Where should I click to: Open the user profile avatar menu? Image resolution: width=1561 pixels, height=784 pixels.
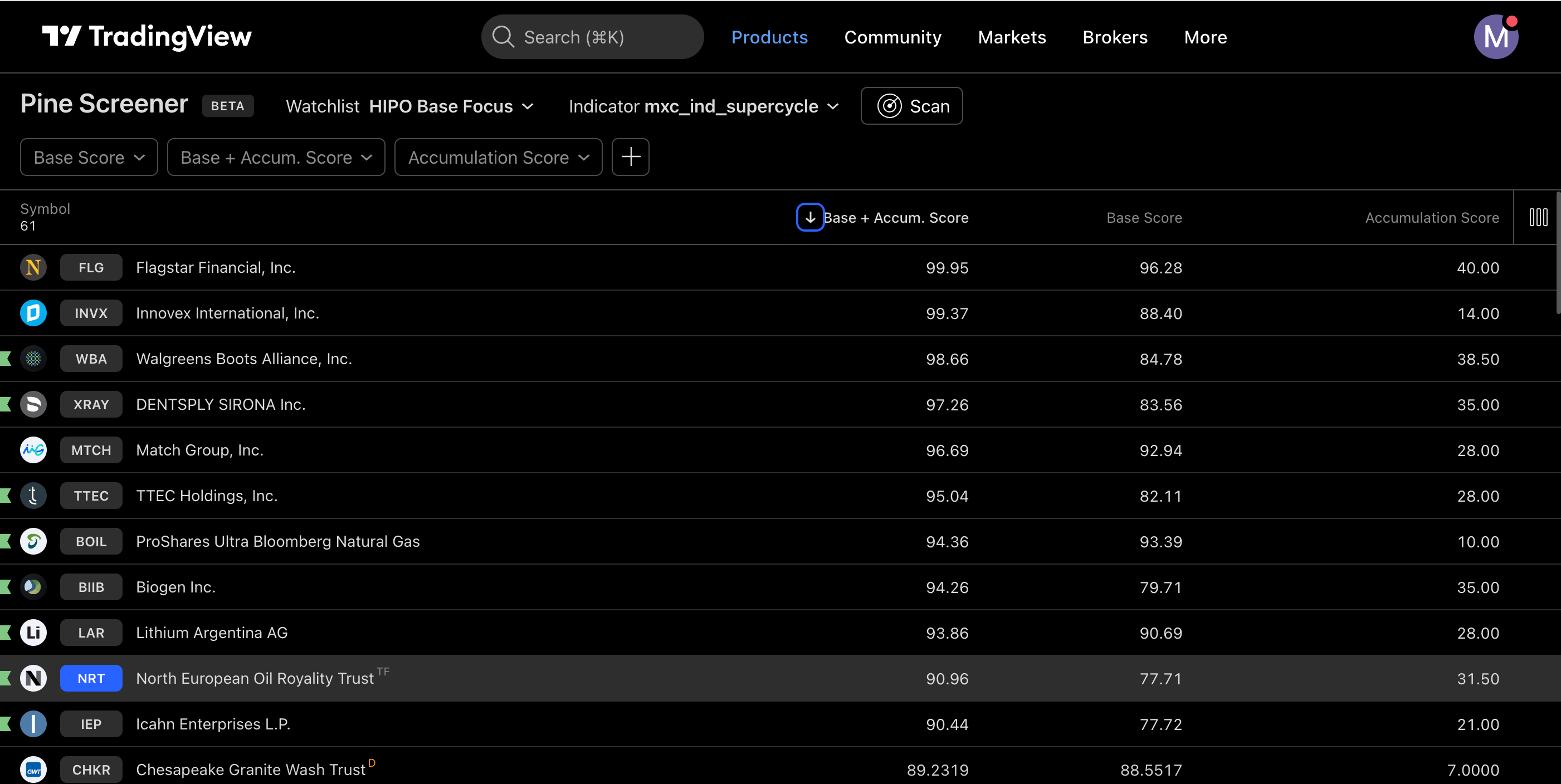(1496, 36)
